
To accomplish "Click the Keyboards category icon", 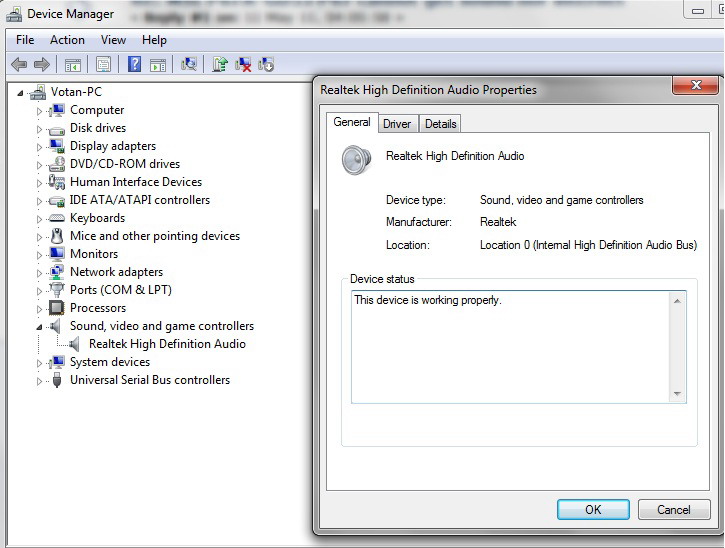I will (56, 218).
